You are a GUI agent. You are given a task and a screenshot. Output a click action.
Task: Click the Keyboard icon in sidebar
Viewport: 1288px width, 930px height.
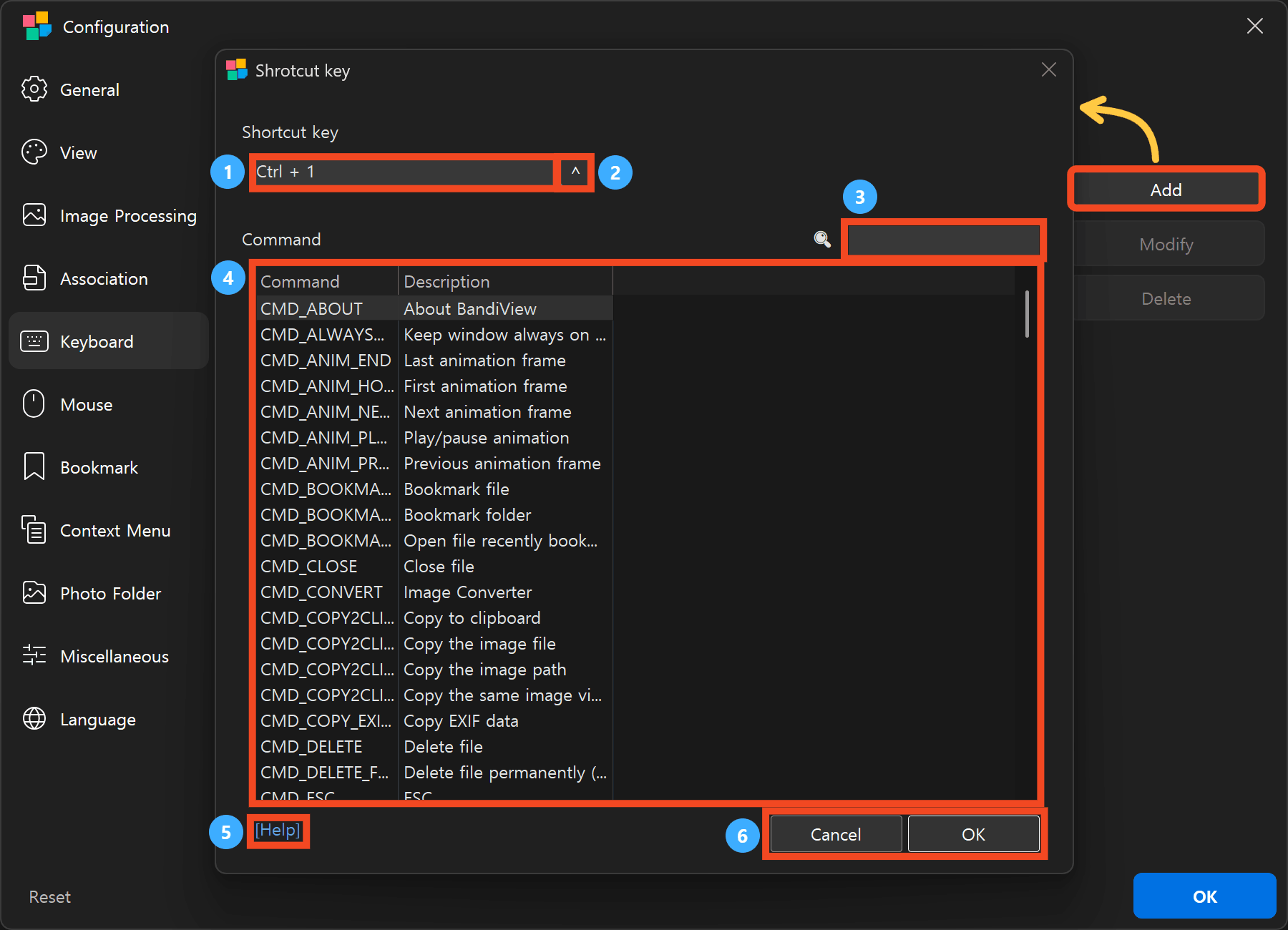[34, 341]
